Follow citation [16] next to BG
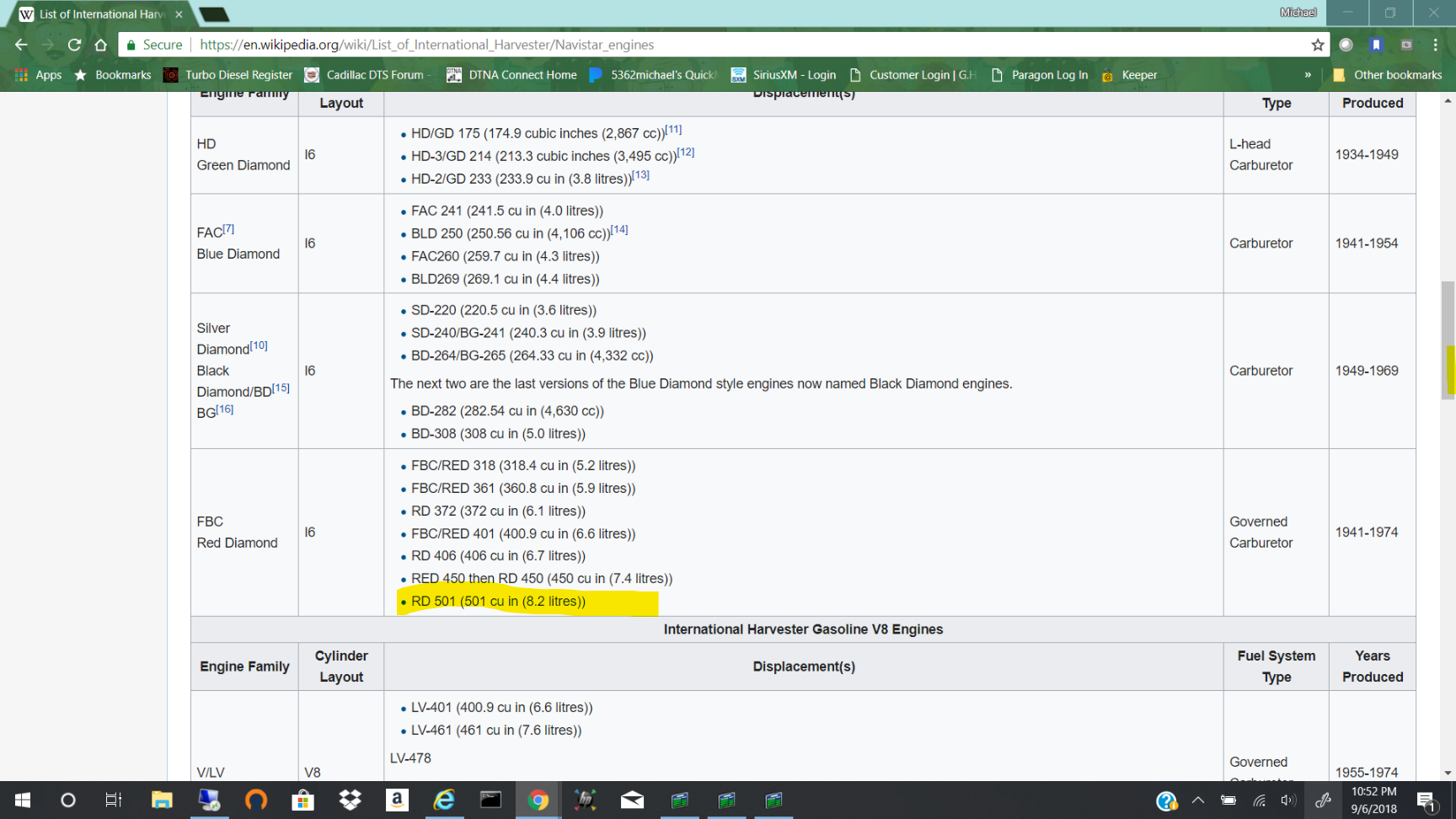Image resolution: width=1456 pixels, height=819 pixels. (225, 409)
